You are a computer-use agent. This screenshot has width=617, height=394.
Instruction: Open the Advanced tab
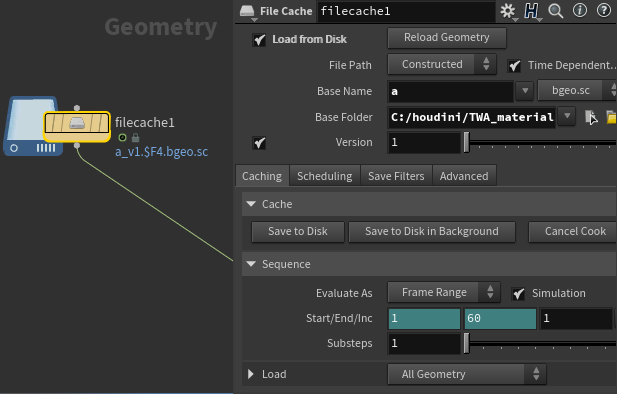[x=464, y=176]
